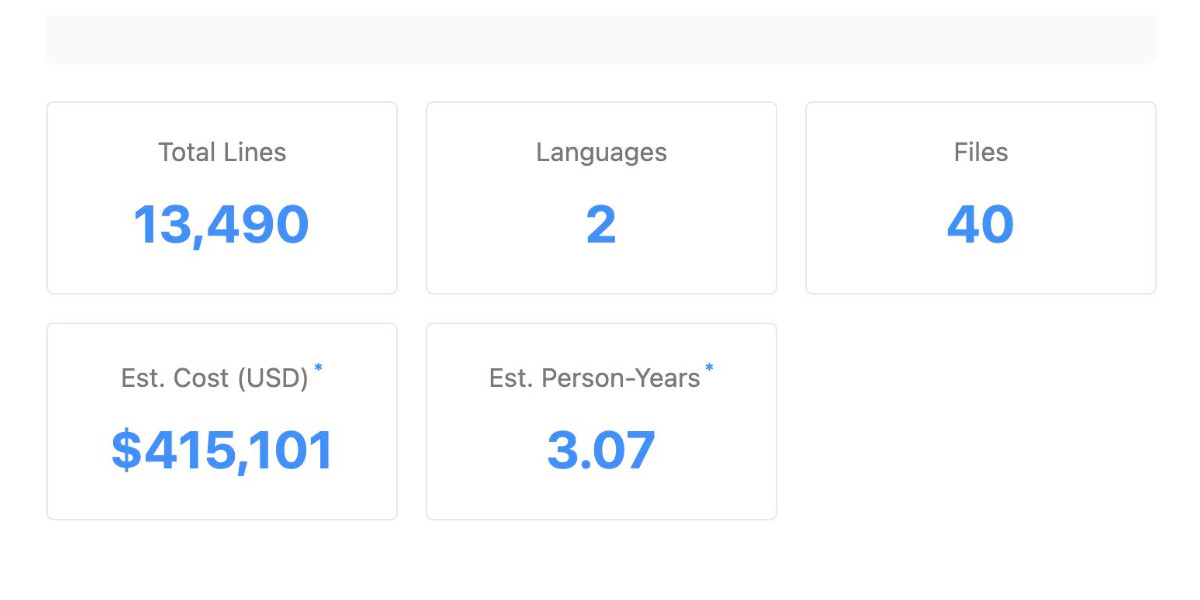
Task: Select the Languages count of 2
Action: [x=601, y=224]
